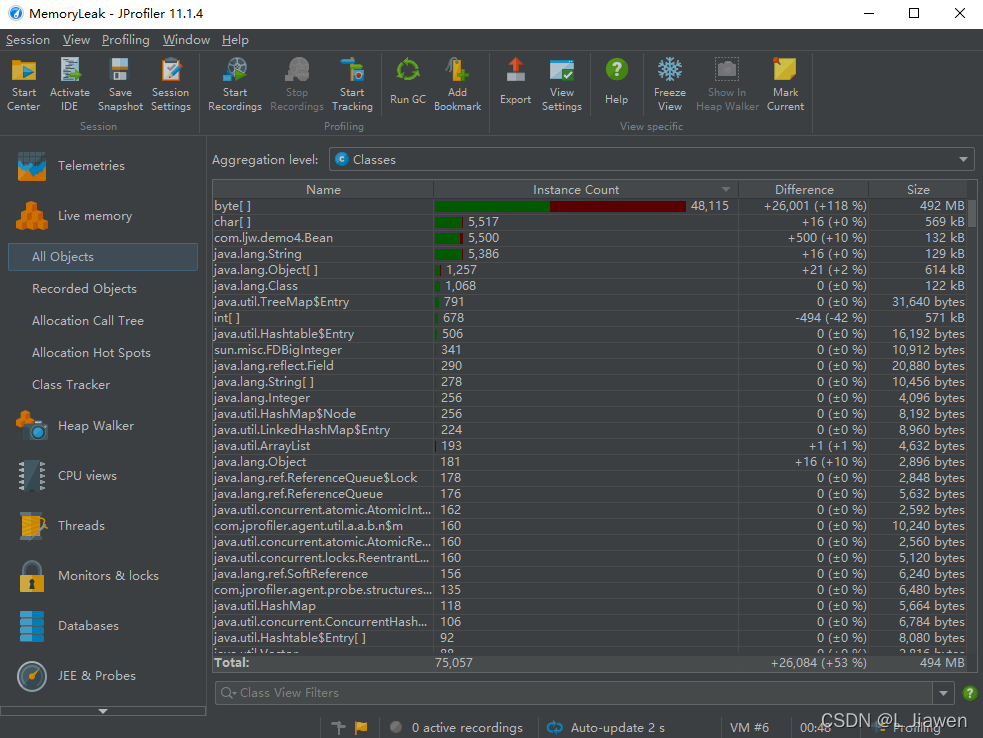Select the sun.misc.FDBigInteger row
The image size is (983, 738).
click(x=589, y=350)
